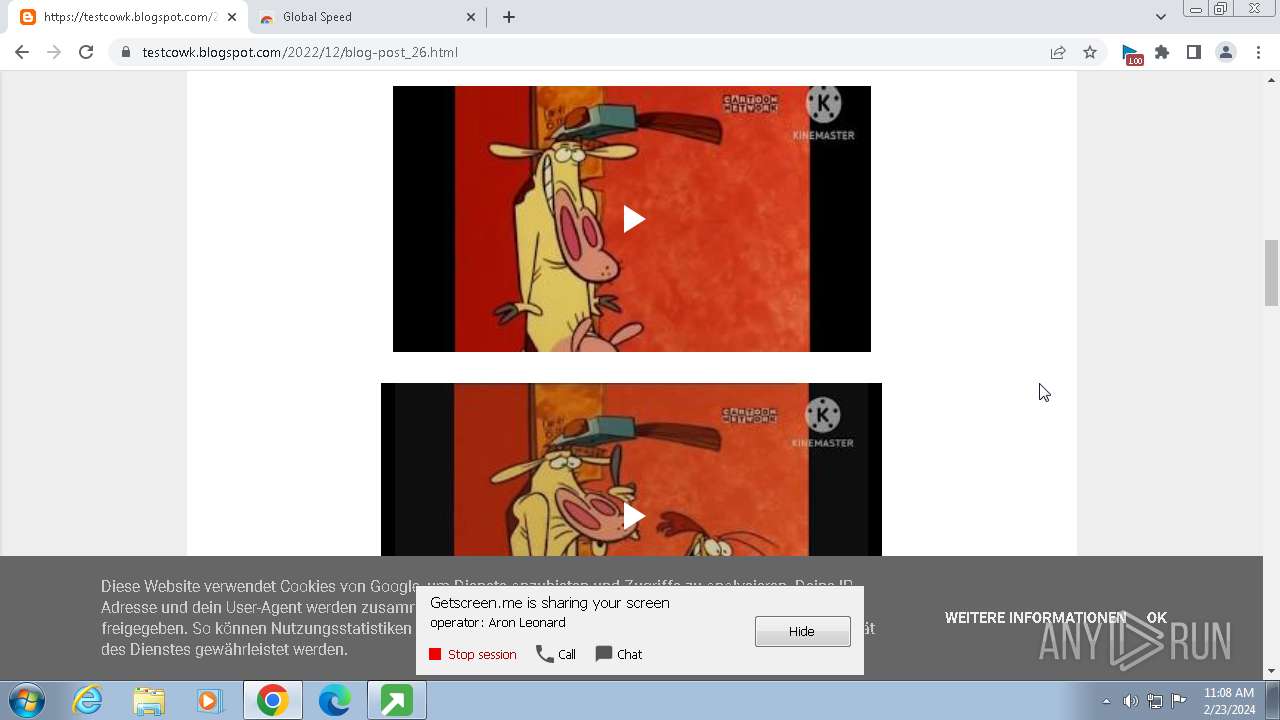
Task: Open Getscreen.me green arrow taskbar icon
Action: 396,701
